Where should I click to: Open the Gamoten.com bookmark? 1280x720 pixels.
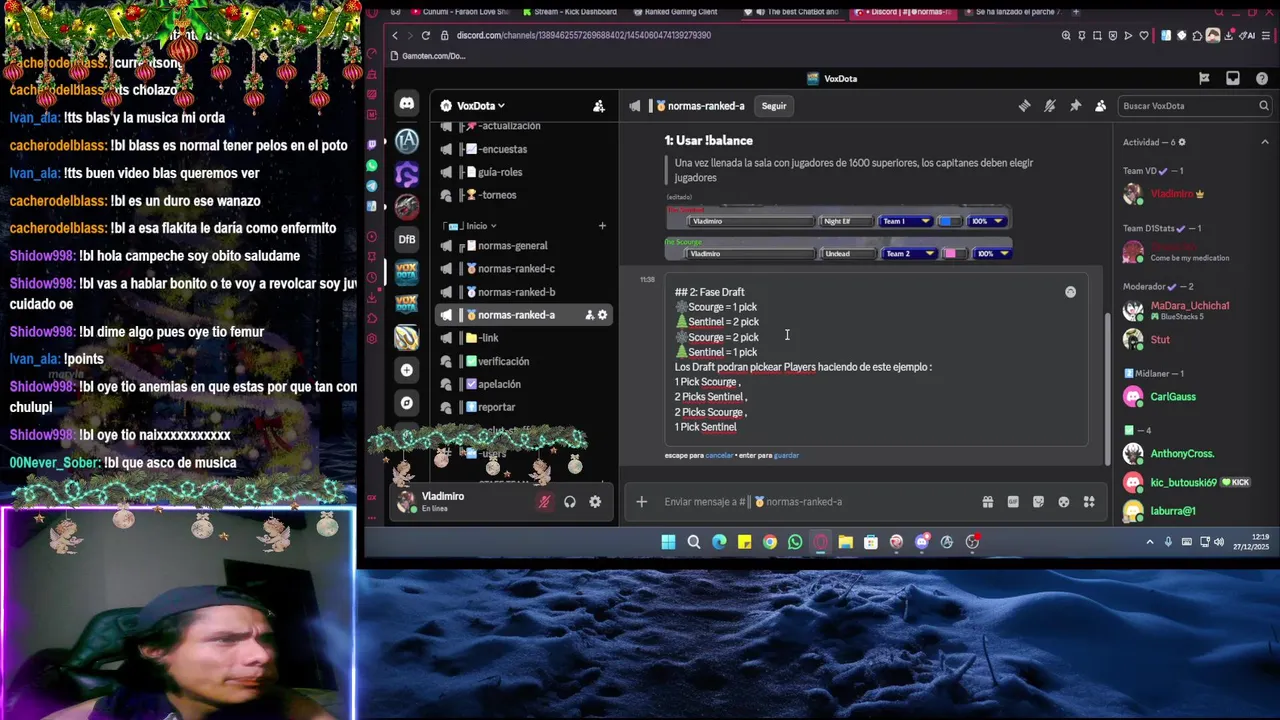(428, 56)
